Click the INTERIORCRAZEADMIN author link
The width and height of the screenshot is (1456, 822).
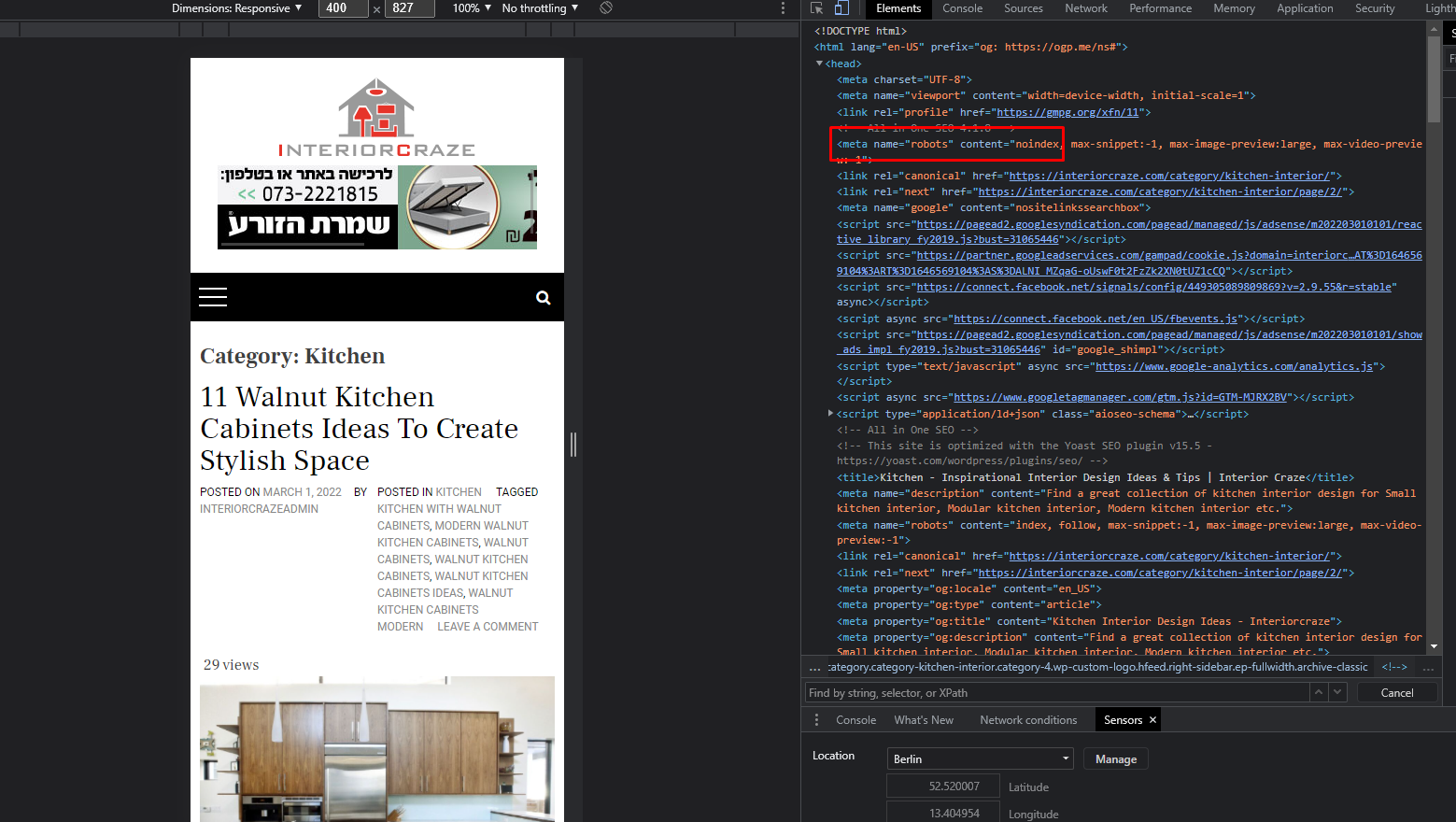tap(259, 509)
